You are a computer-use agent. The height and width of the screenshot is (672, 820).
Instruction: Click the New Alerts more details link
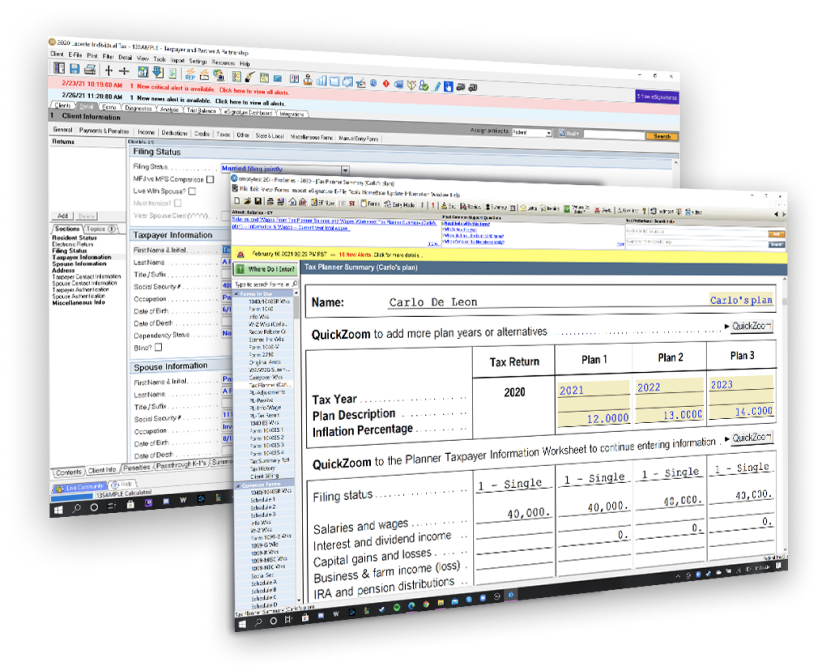point(396,255)
